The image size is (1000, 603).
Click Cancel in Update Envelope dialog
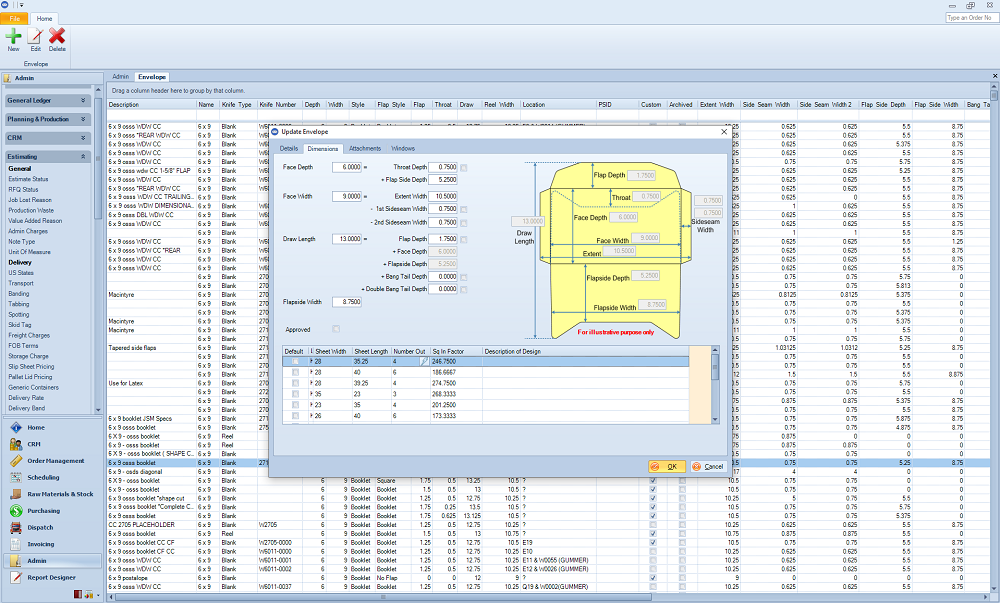point(709,467)
